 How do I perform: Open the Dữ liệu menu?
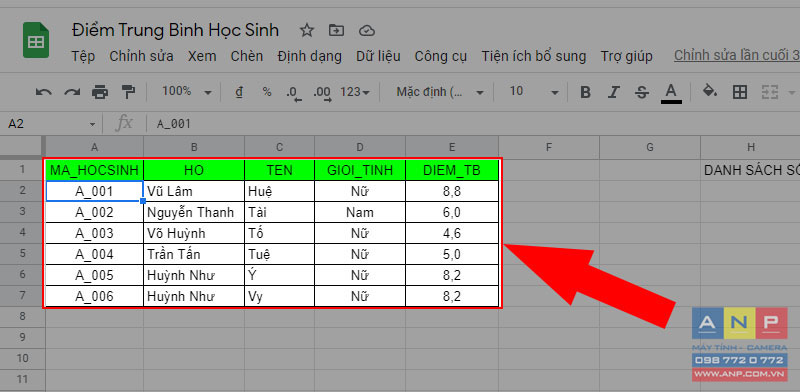pyautogui.click(x=379, y=56)
